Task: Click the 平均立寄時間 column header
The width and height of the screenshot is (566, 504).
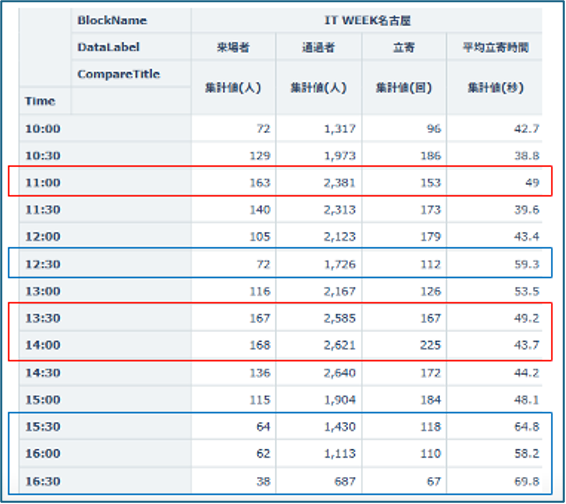Action: coord(496,47)
